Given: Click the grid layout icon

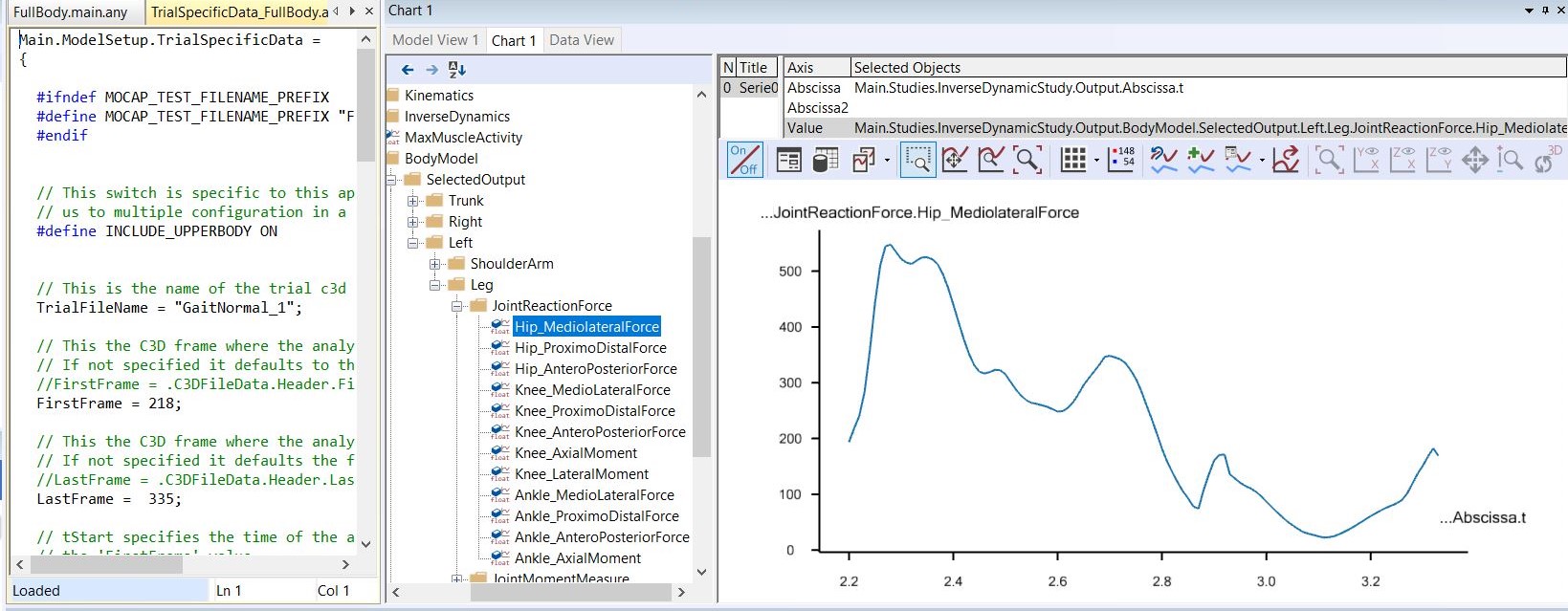Looking at the screenshot, I should pos(1073,160).
